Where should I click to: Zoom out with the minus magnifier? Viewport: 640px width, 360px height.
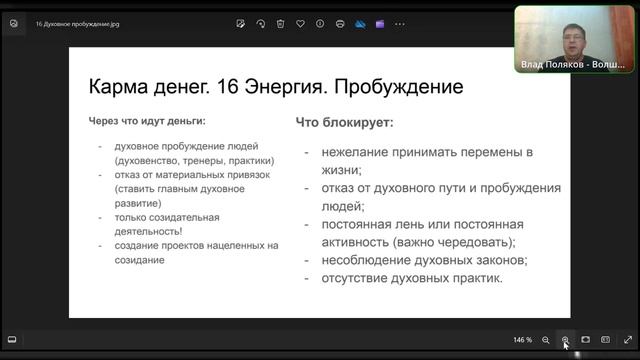click(546, 340)
